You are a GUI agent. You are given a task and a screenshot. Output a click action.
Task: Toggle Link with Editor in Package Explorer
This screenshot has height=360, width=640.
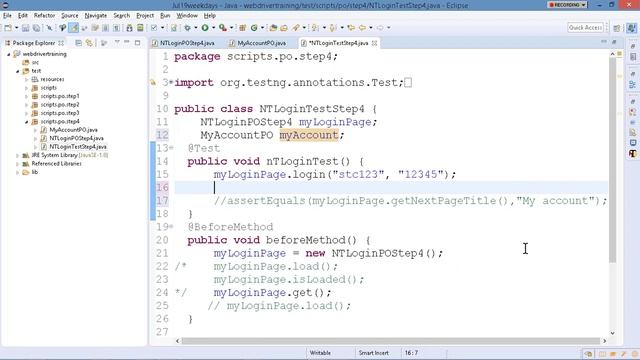pos(89,43)
